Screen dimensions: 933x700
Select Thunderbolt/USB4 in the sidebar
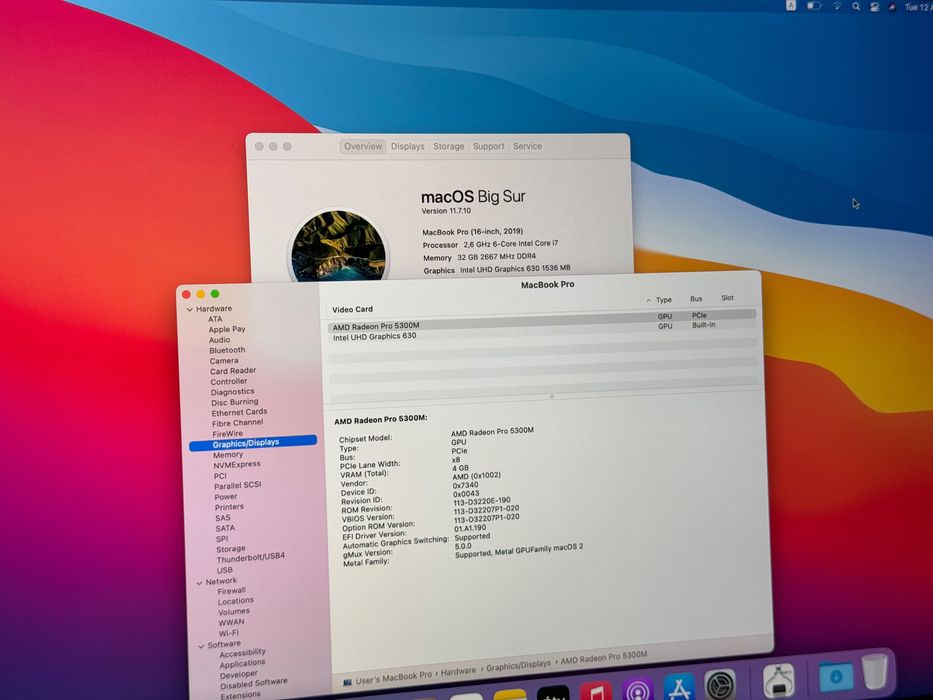pos(251,558)
